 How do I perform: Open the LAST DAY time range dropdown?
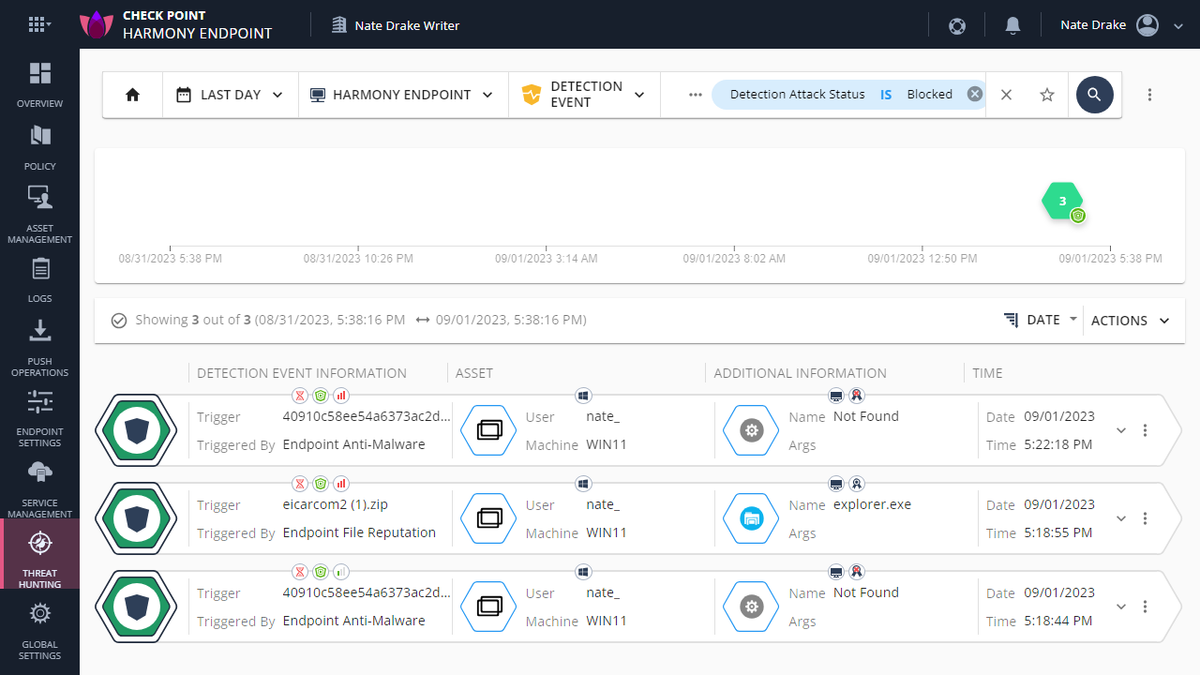(230, 94)
